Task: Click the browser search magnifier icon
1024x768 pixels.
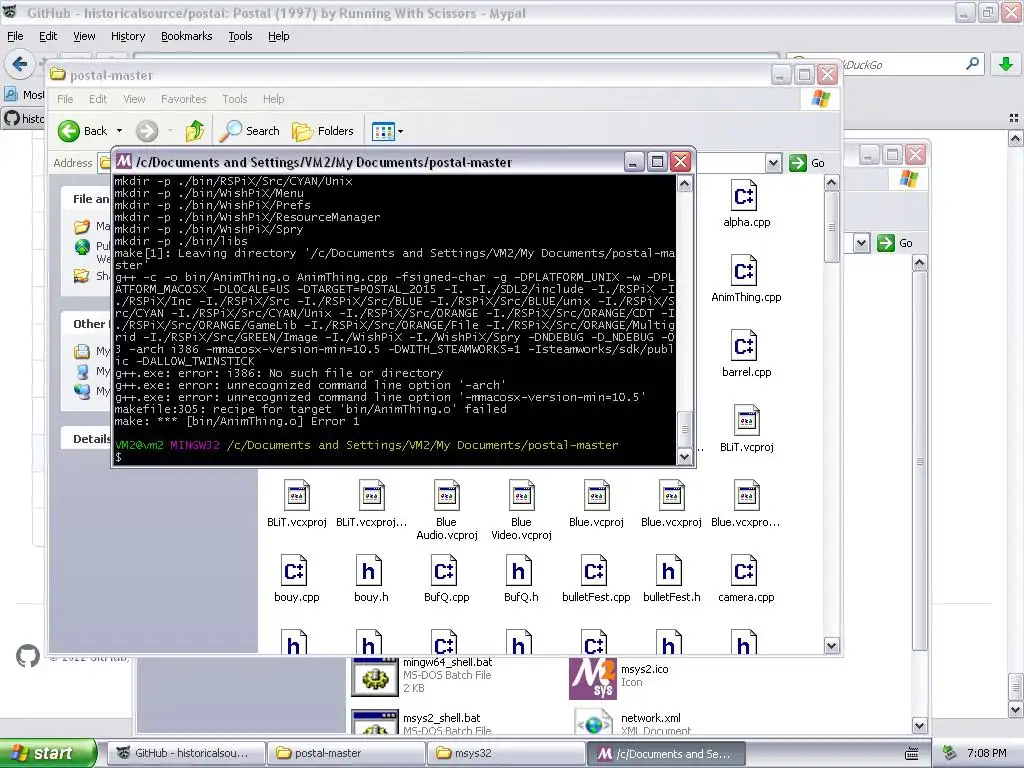Action: tap(972, 64)
